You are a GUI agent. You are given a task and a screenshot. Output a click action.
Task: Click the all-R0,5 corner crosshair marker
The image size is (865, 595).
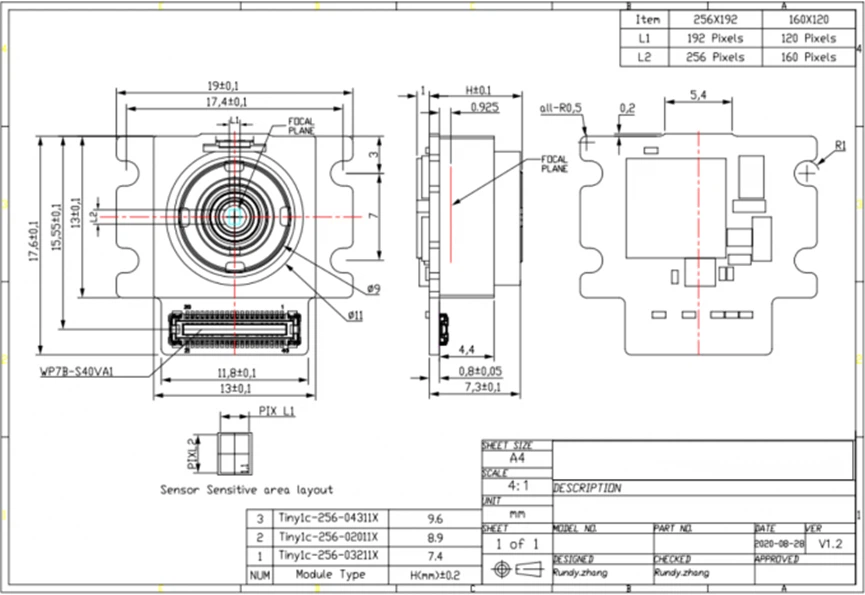tap(586, 142)
